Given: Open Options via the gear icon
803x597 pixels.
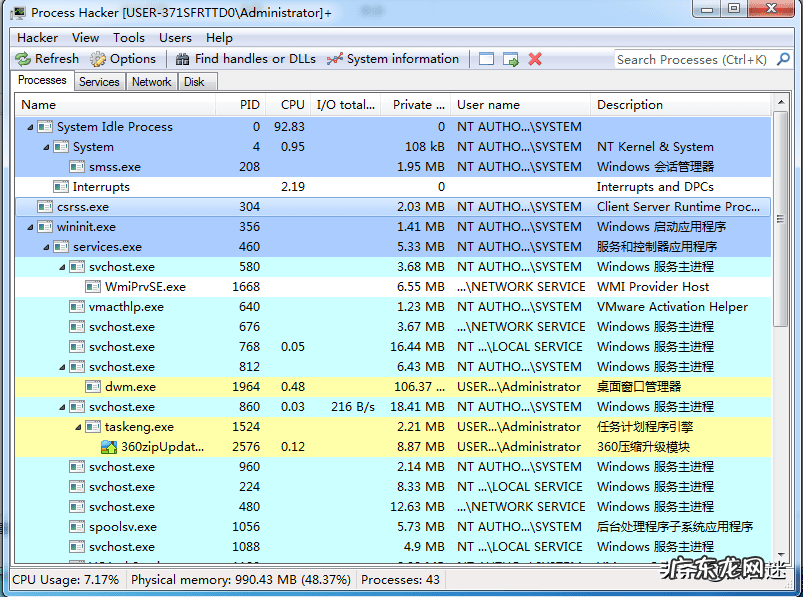Looking at the screenshot, I should click(x=98, y=59).
